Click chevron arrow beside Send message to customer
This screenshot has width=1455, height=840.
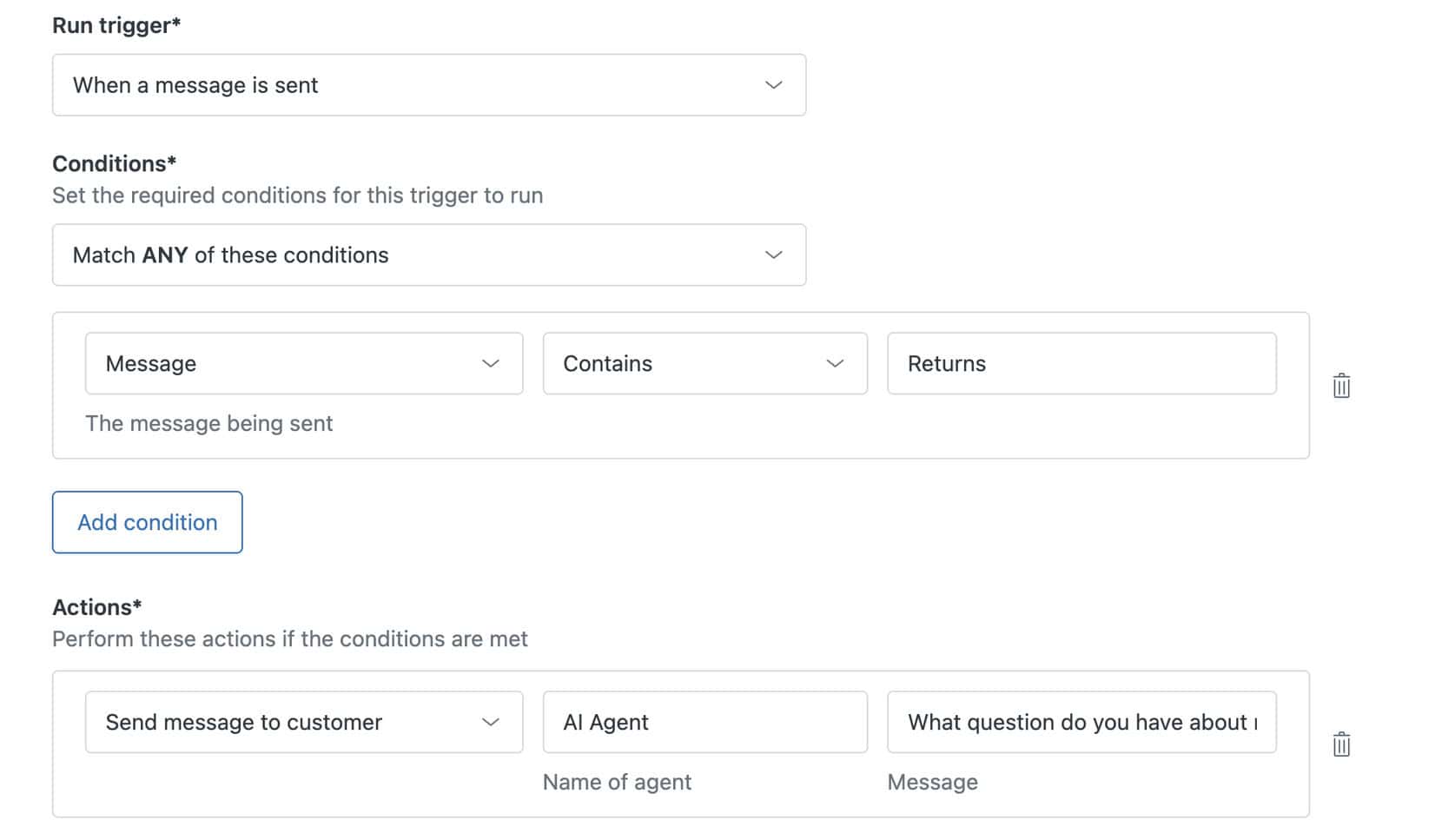[491, 723]
